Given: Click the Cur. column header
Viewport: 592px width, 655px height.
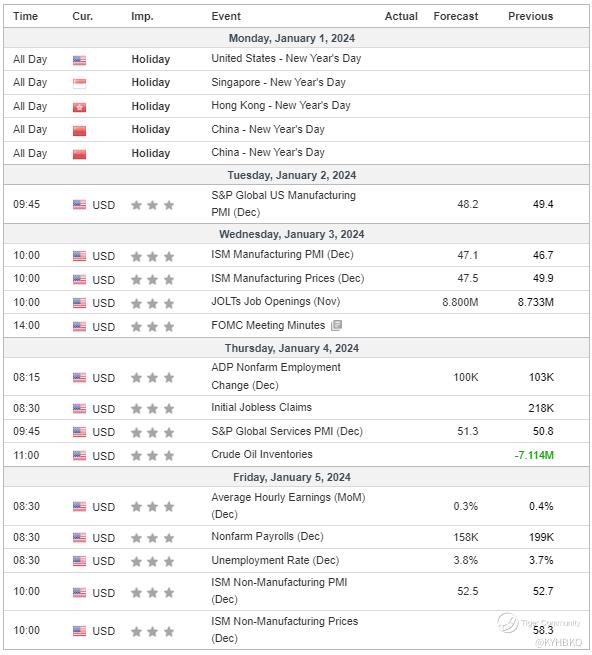Looking at the screenshot, I should tap(83, 16).
